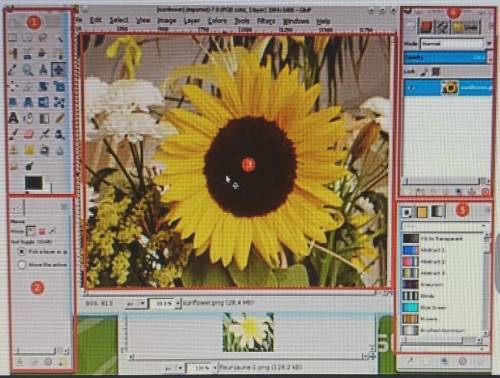Open the Filters menu
Screen dimensions: 500x378
pyautogui.click(x=266, y=21)
